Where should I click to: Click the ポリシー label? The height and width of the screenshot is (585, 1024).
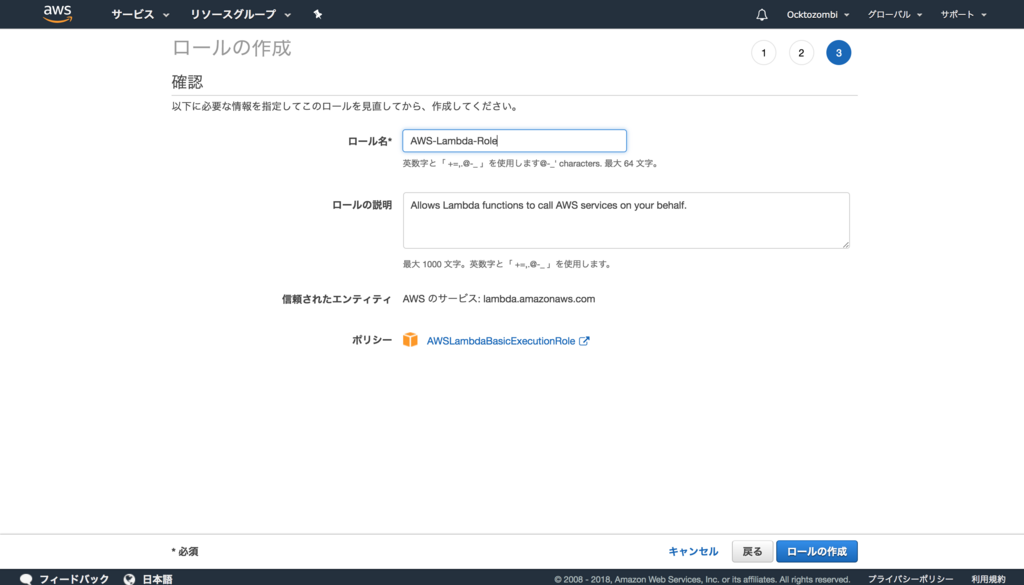point(372,340)
